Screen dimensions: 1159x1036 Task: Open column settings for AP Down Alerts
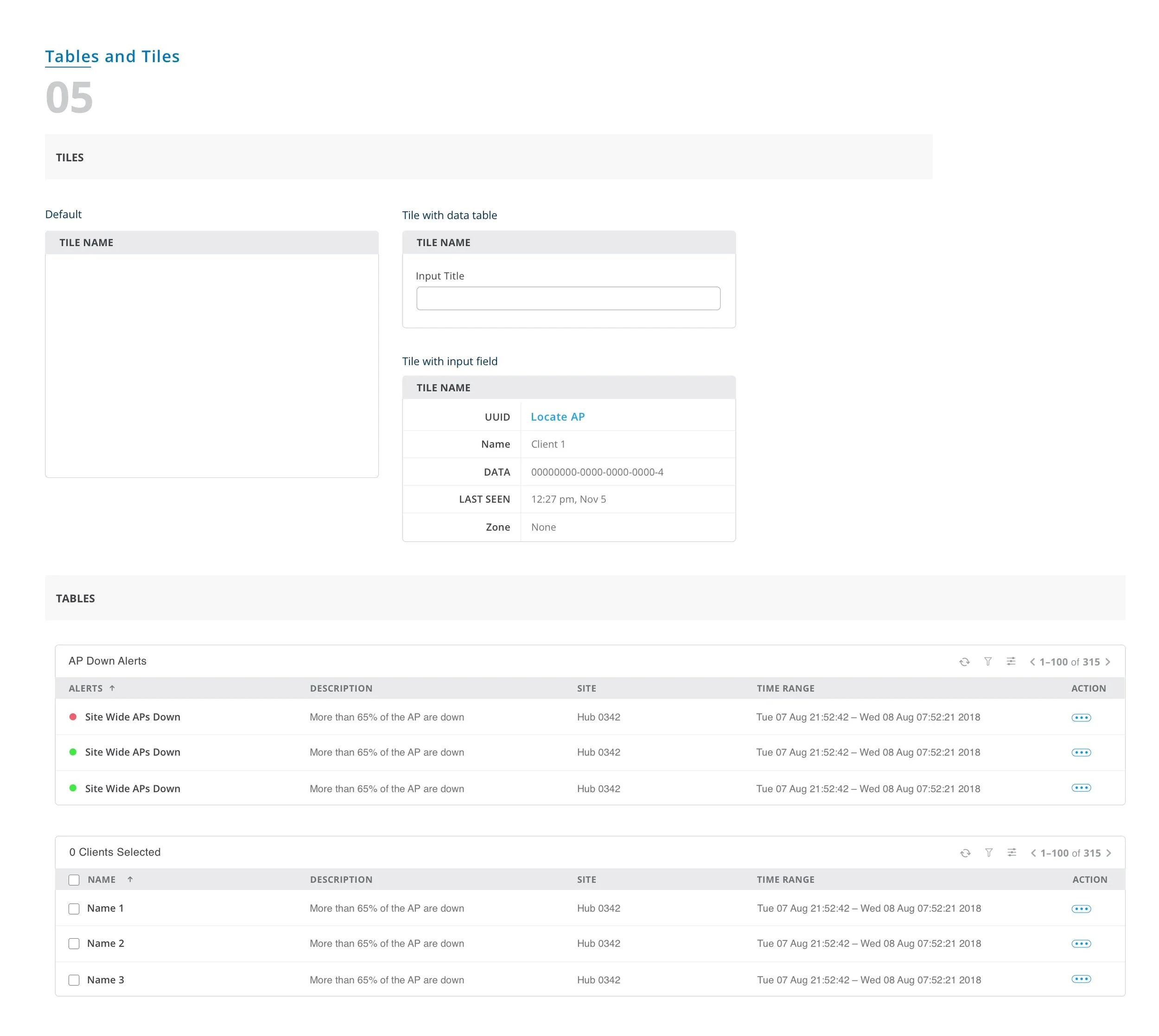[1011, 661]
